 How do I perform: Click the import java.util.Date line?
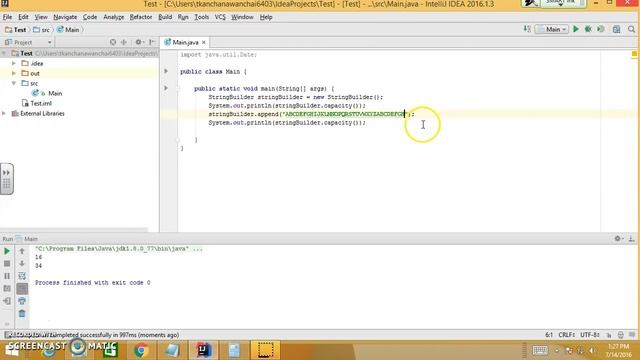[x=218, y=54]
